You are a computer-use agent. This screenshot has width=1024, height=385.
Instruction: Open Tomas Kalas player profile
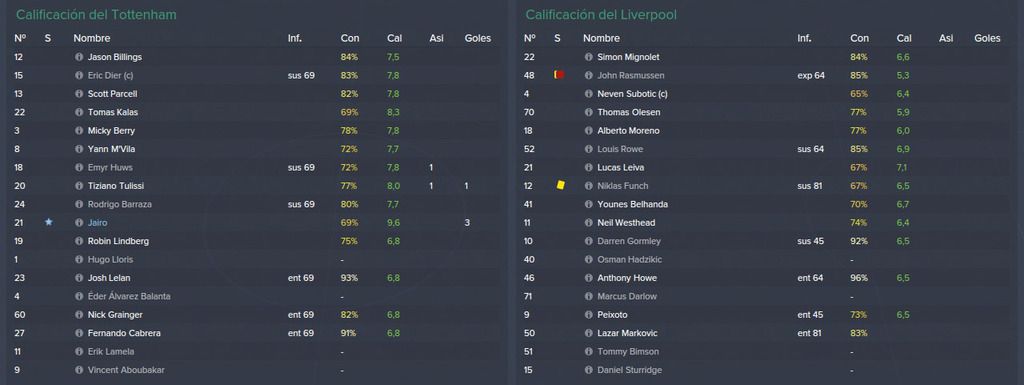coord(112,112)
